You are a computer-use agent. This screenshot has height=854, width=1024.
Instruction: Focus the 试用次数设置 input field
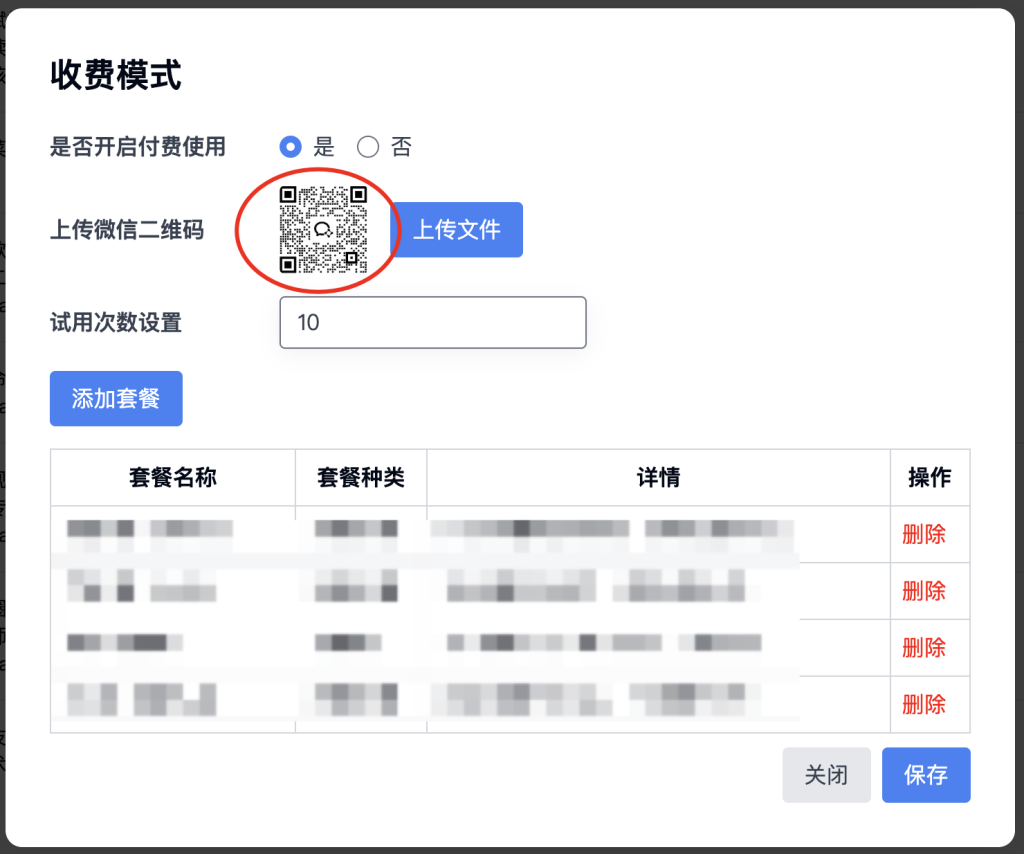(433, 323)
